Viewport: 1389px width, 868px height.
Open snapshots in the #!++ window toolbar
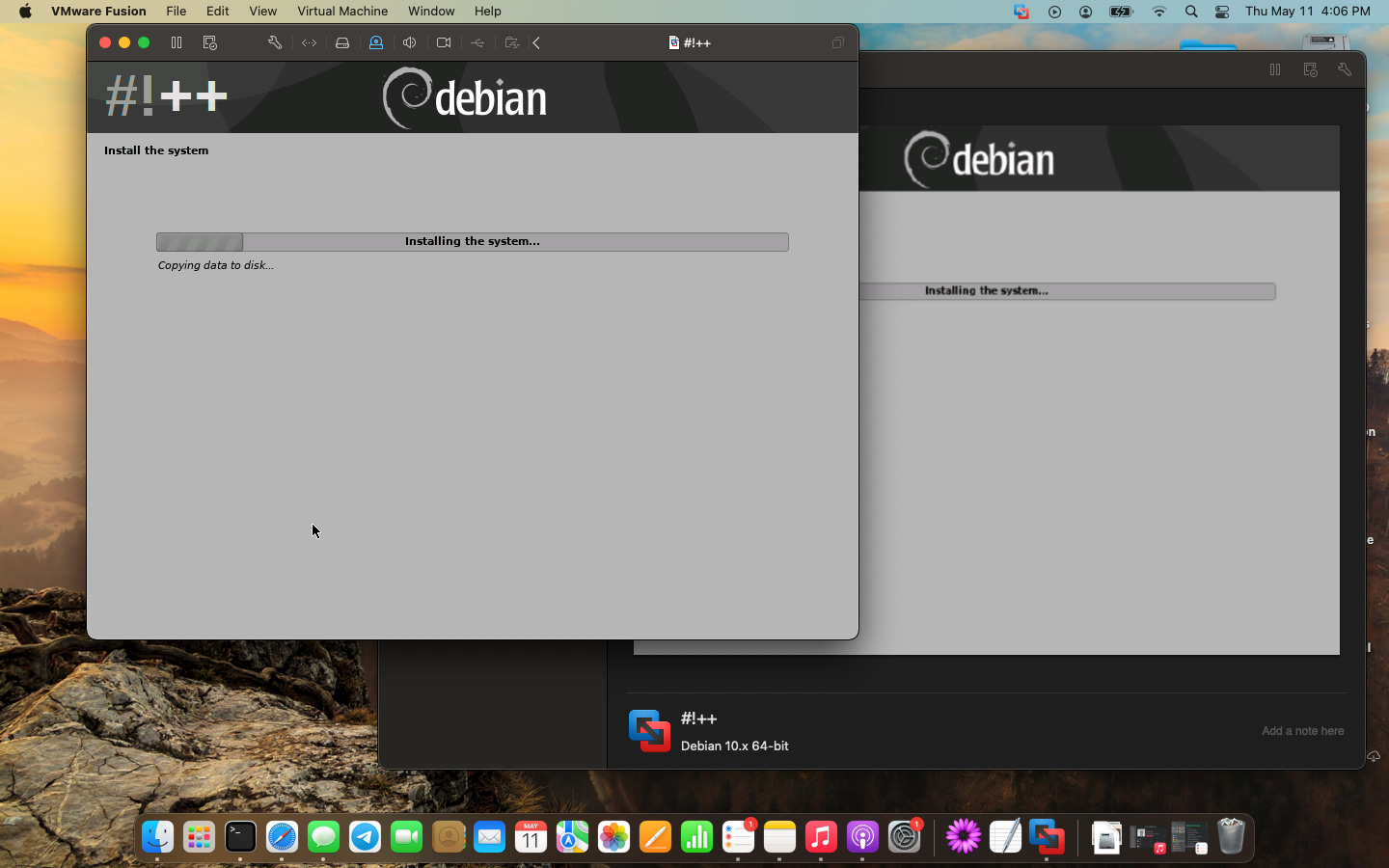tap(210, 42)
